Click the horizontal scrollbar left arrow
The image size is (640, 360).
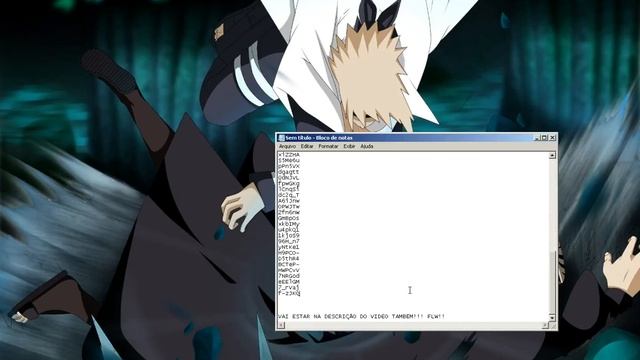pos(281,325)
